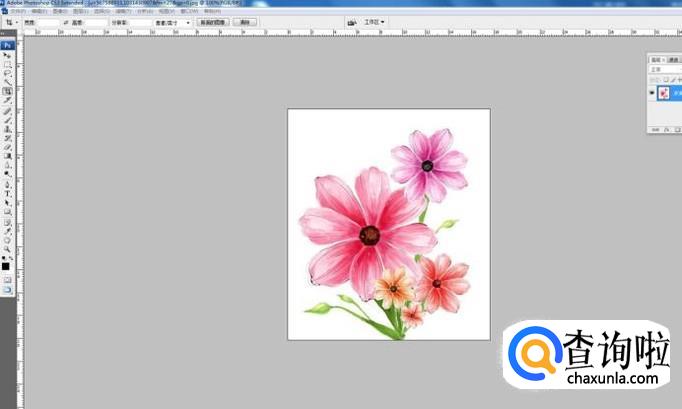Click the Front Image button
Image resolution: width=682 pixels, height=409 pixels.
(x=212, y=22)
